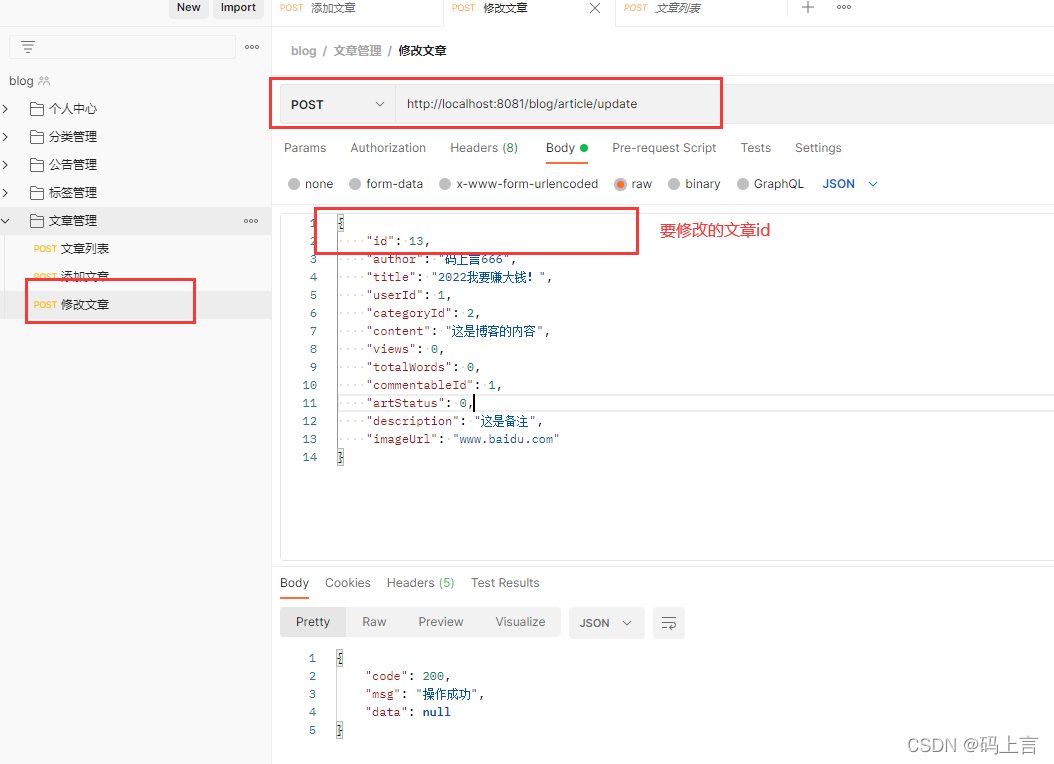Open the Pre-request Script tab

pyautogui.click(x=664, y=148)
